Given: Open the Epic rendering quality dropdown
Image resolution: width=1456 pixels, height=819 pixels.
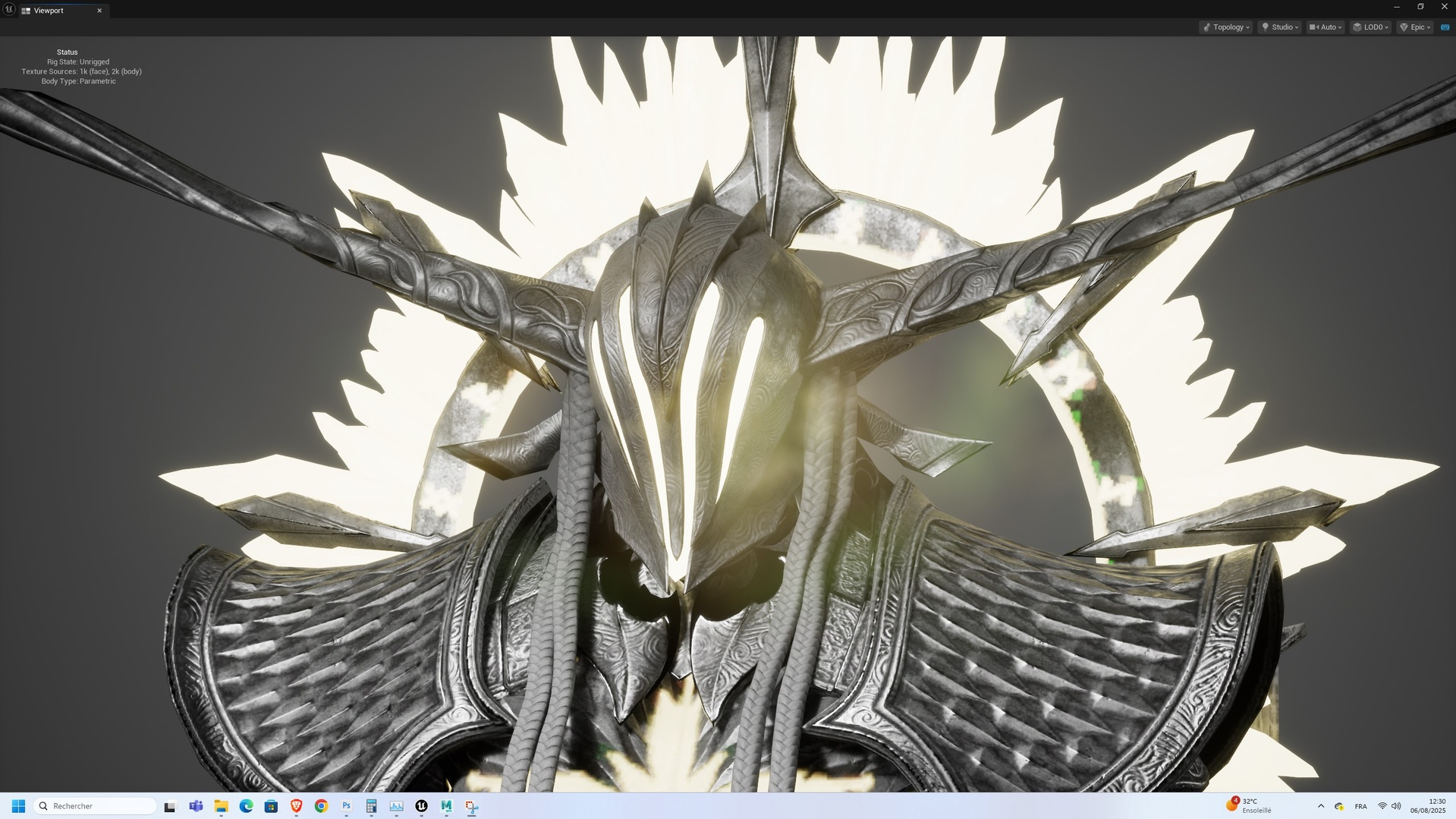Looking at the screenshot, I should [1415, 27].
